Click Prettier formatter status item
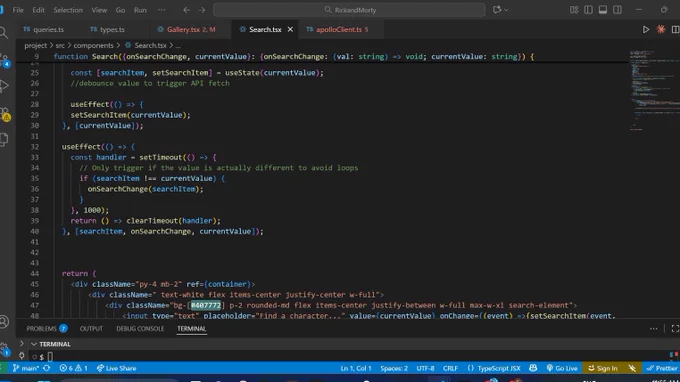 click(x=661, y=368)
